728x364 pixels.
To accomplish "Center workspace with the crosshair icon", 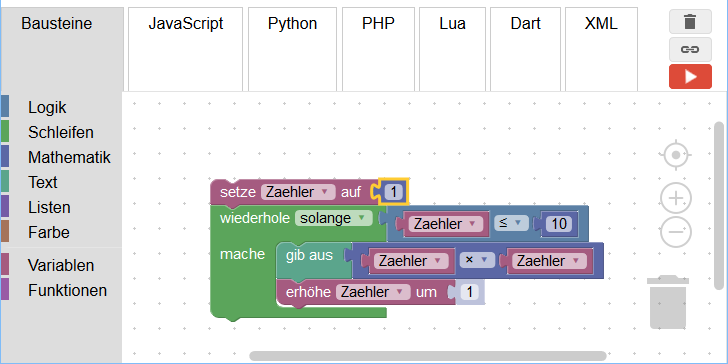I will 676,155.
